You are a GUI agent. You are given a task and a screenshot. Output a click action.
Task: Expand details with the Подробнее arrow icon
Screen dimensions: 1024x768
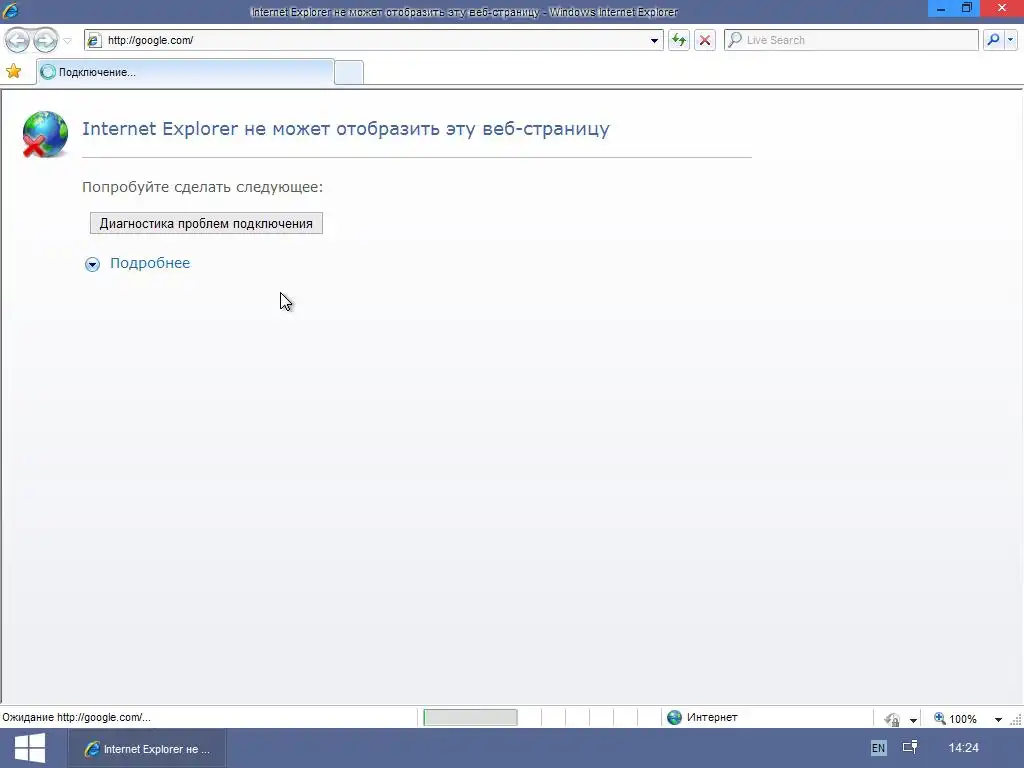(93, 264)
